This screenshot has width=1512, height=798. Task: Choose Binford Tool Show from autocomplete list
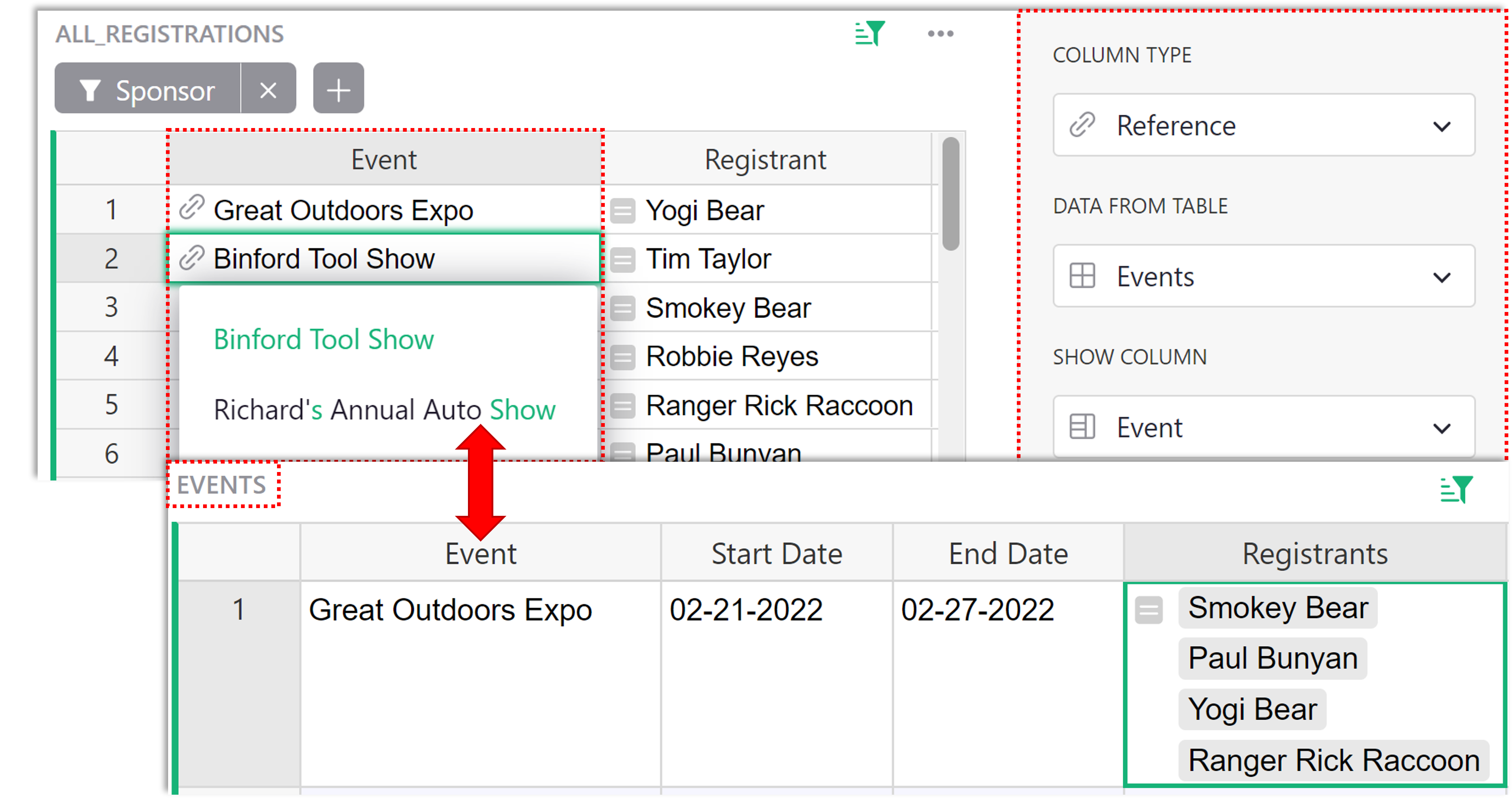[323, 340]
